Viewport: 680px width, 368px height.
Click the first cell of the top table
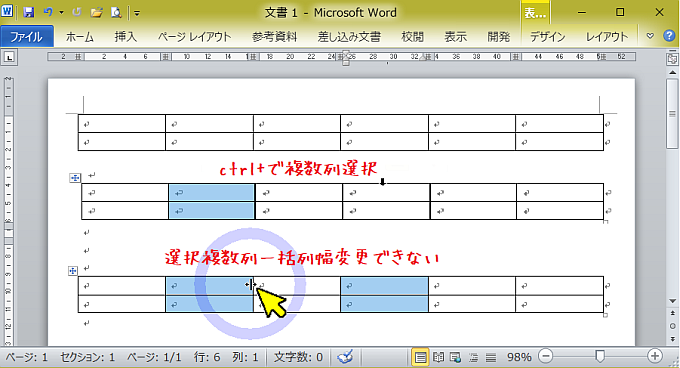coord(121,124)
